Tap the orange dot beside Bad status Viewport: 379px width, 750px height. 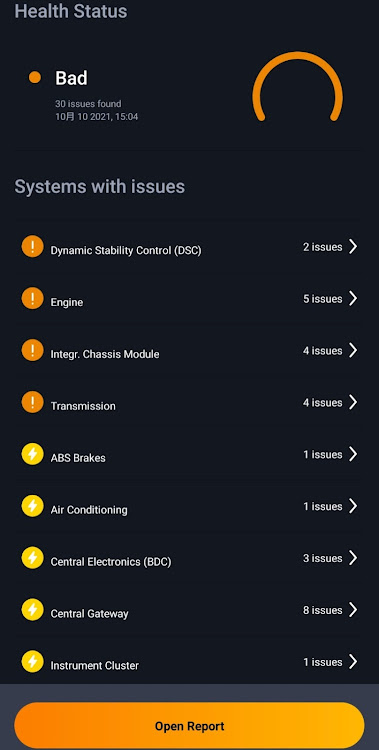coord(35,77)
